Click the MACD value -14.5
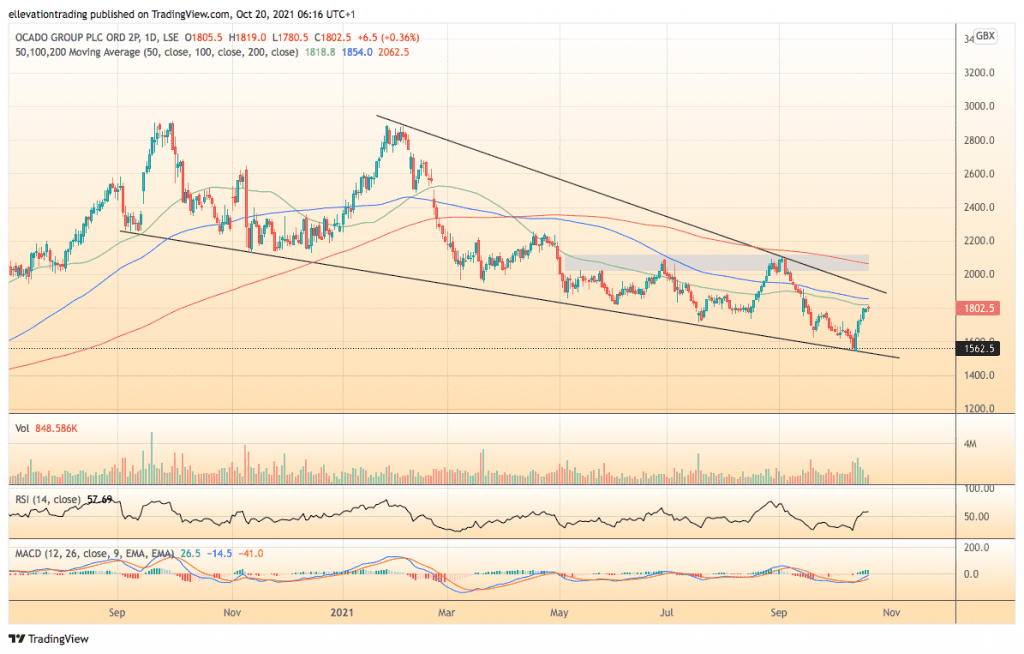Screen dimensions: 1024x654 219,554
